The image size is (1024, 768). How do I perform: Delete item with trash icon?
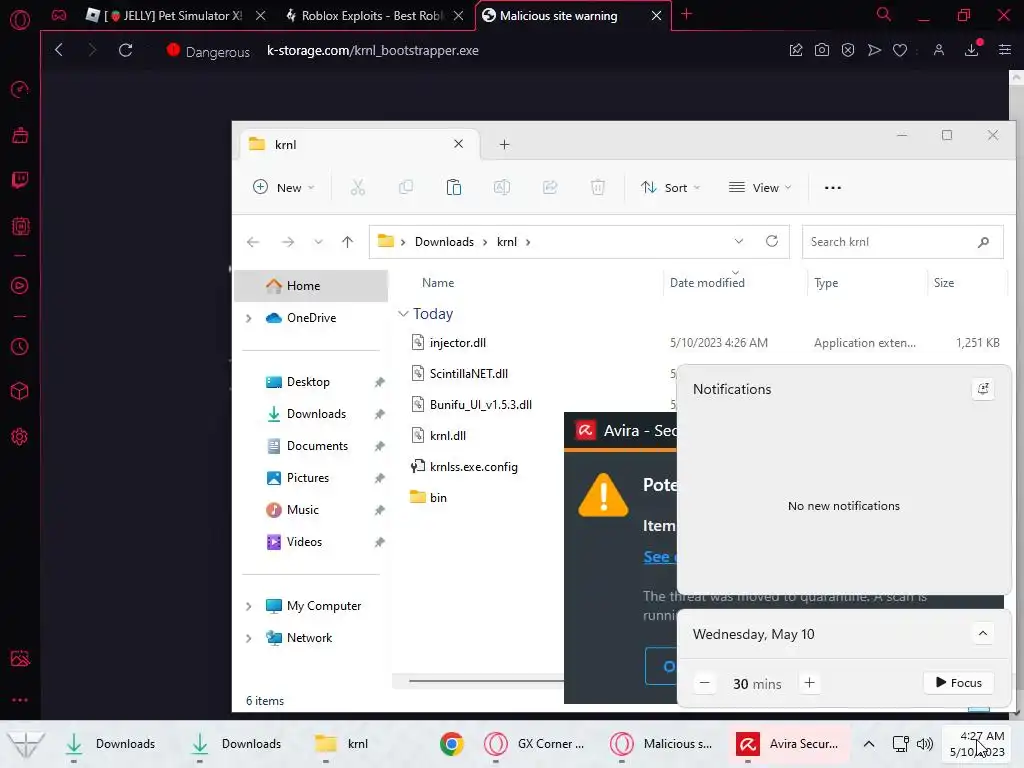pos(598,188)
